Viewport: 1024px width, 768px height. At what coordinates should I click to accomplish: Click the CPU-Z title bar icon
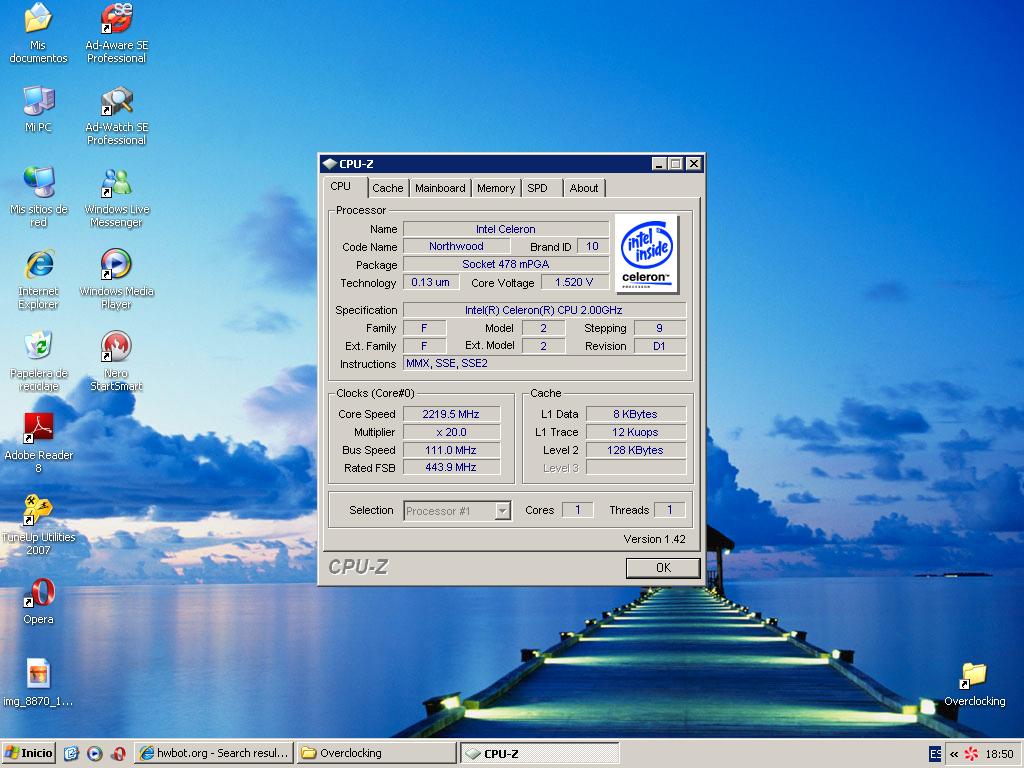pos(329,164)
